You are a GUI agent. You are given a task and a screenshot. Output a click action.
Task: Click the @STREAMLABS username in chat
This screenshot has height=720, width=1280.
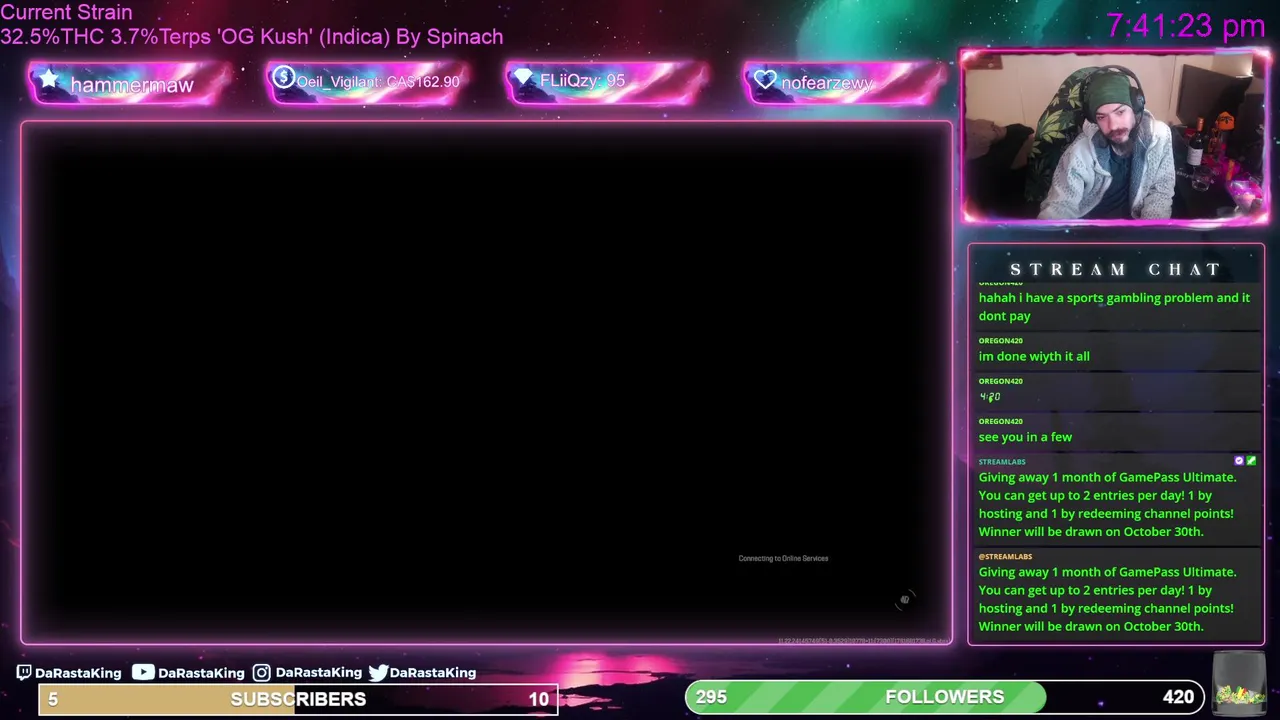(x=1005, y=556)
